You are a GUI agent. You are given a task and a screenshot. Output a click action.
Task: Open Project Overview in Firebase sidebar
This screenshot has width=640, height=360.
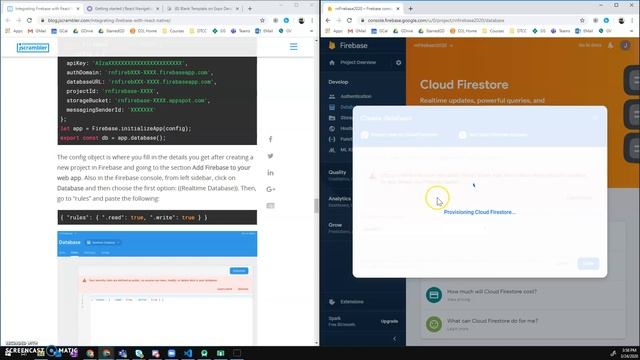(x=358, y=62)
